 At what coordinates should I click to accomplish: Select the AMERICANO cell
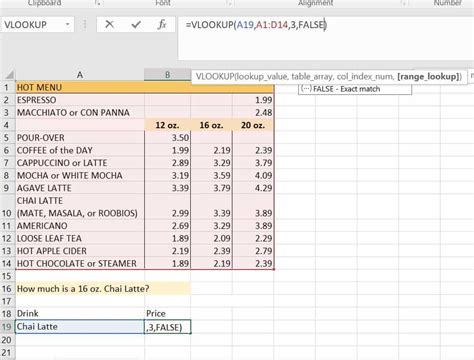80,226
